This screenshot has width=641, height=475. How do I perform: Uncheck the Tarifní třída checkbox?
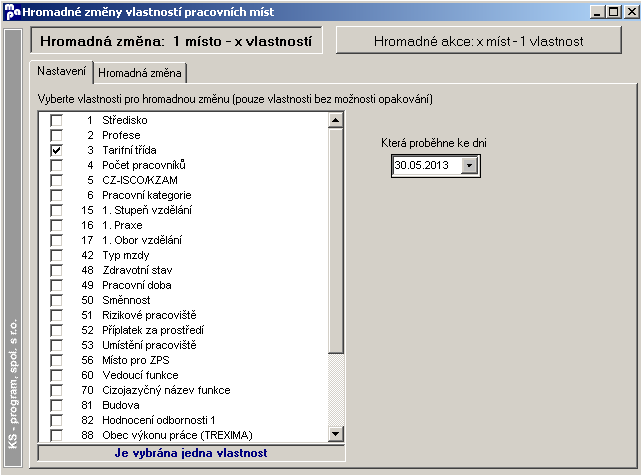[x=56, y=150]
